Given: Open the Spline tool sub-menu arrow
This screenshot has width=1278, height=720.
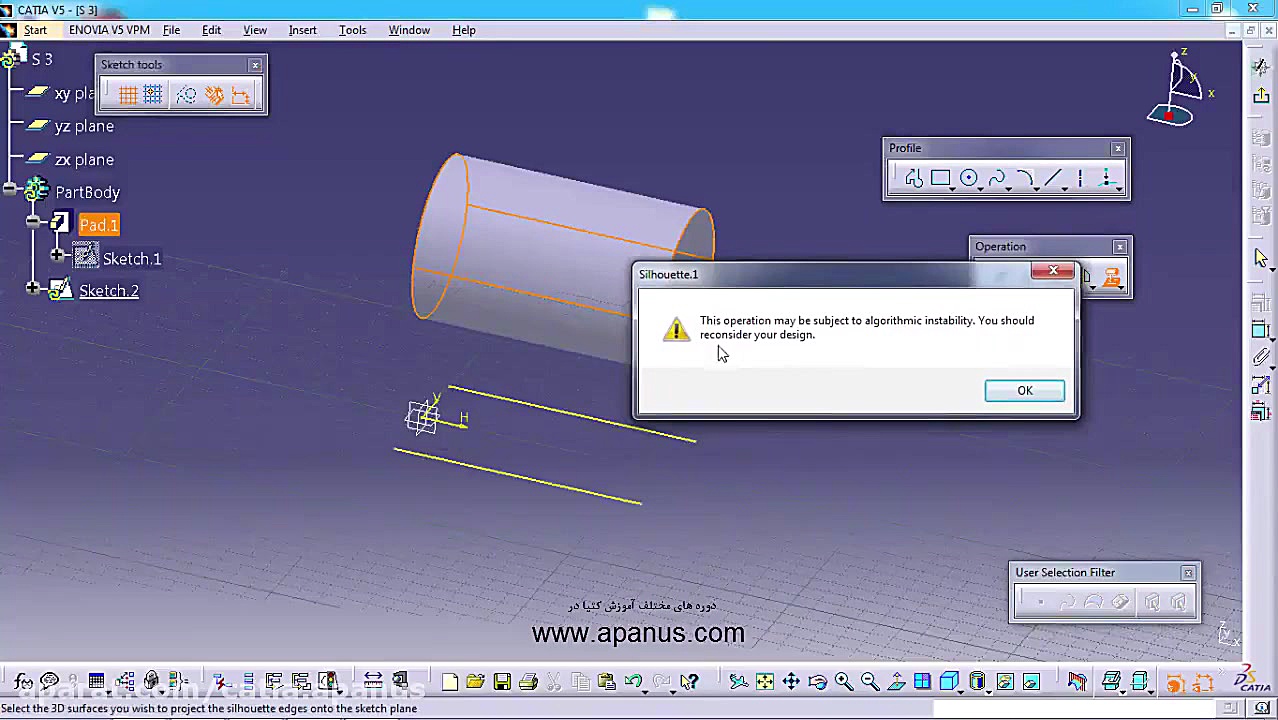Looking at the screenshot, I should point(1009,188).
